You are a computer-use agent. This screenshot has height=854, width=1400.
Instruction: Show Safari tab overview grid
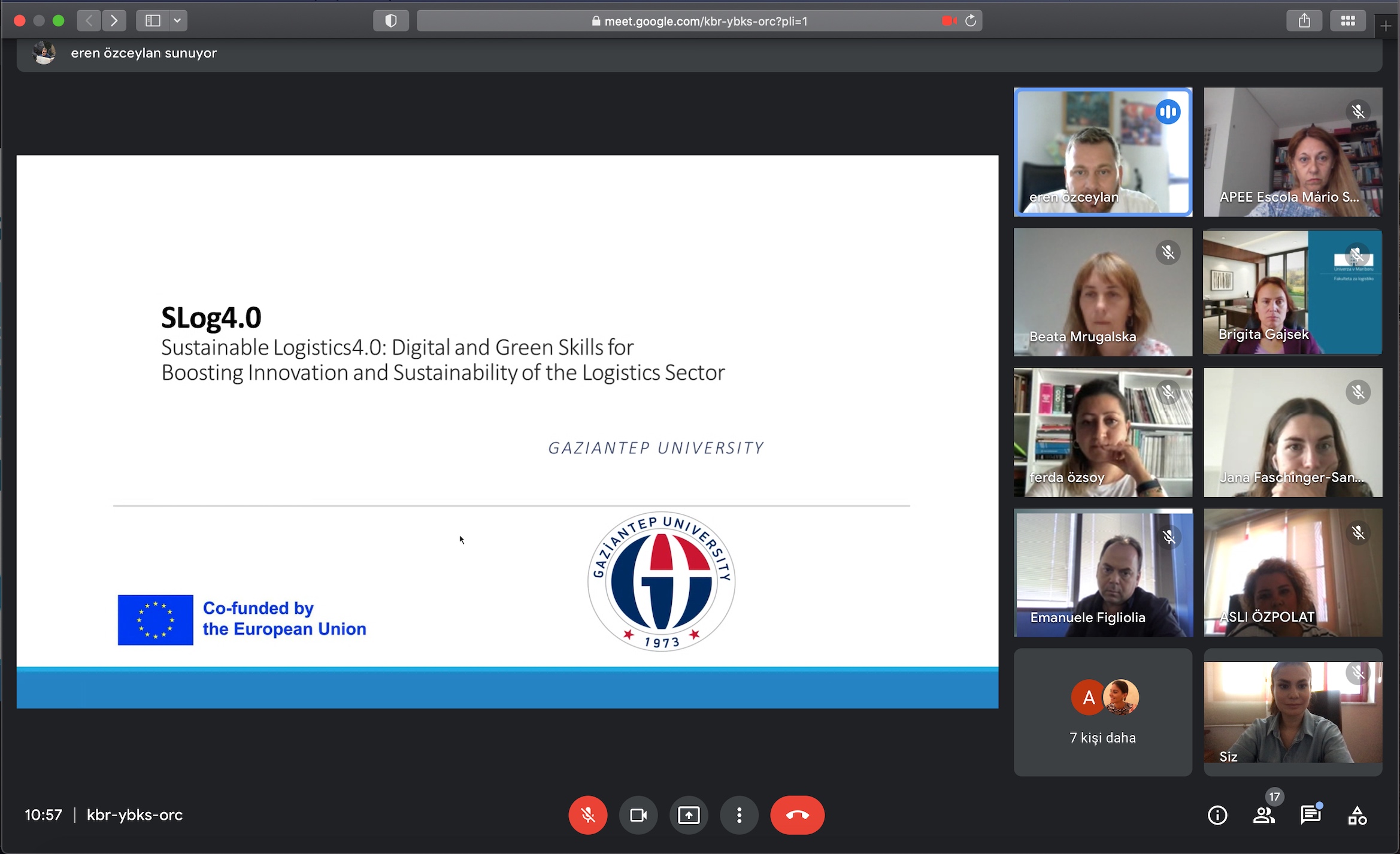tap(1348, 21)
